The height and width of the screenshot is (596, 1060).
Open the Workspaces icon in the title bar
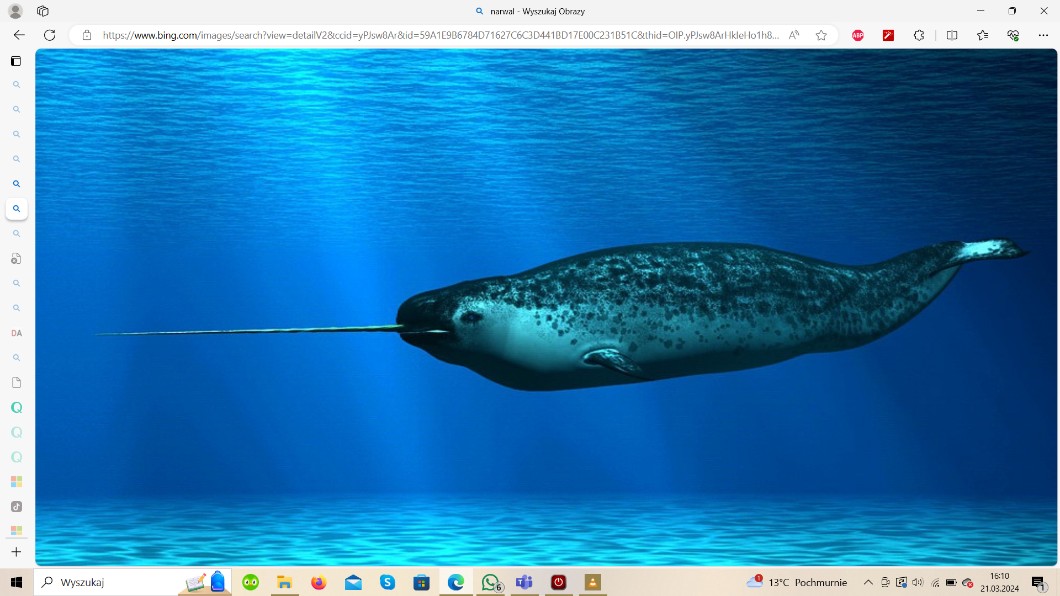coord(43,11)
